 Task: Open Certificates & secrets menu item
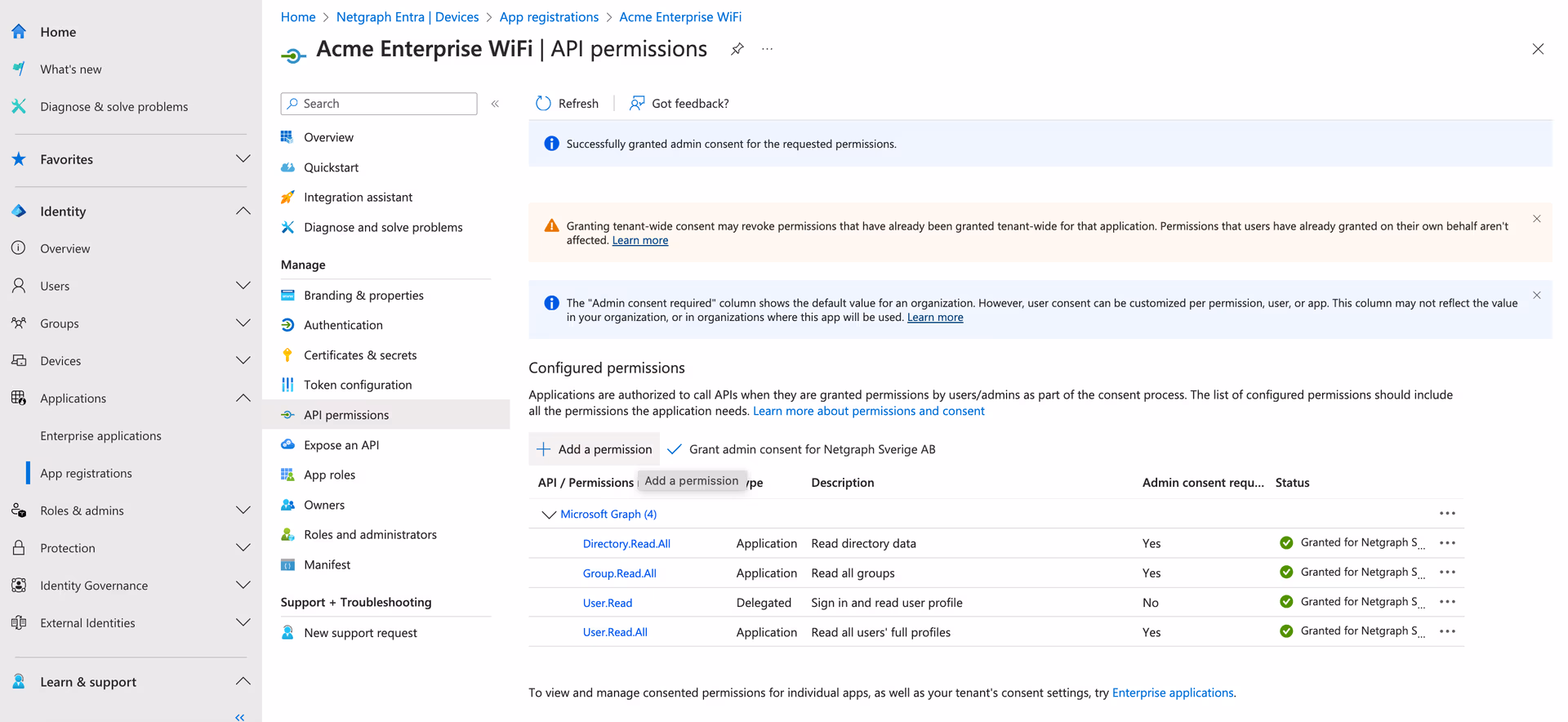[x=360, y=355]
